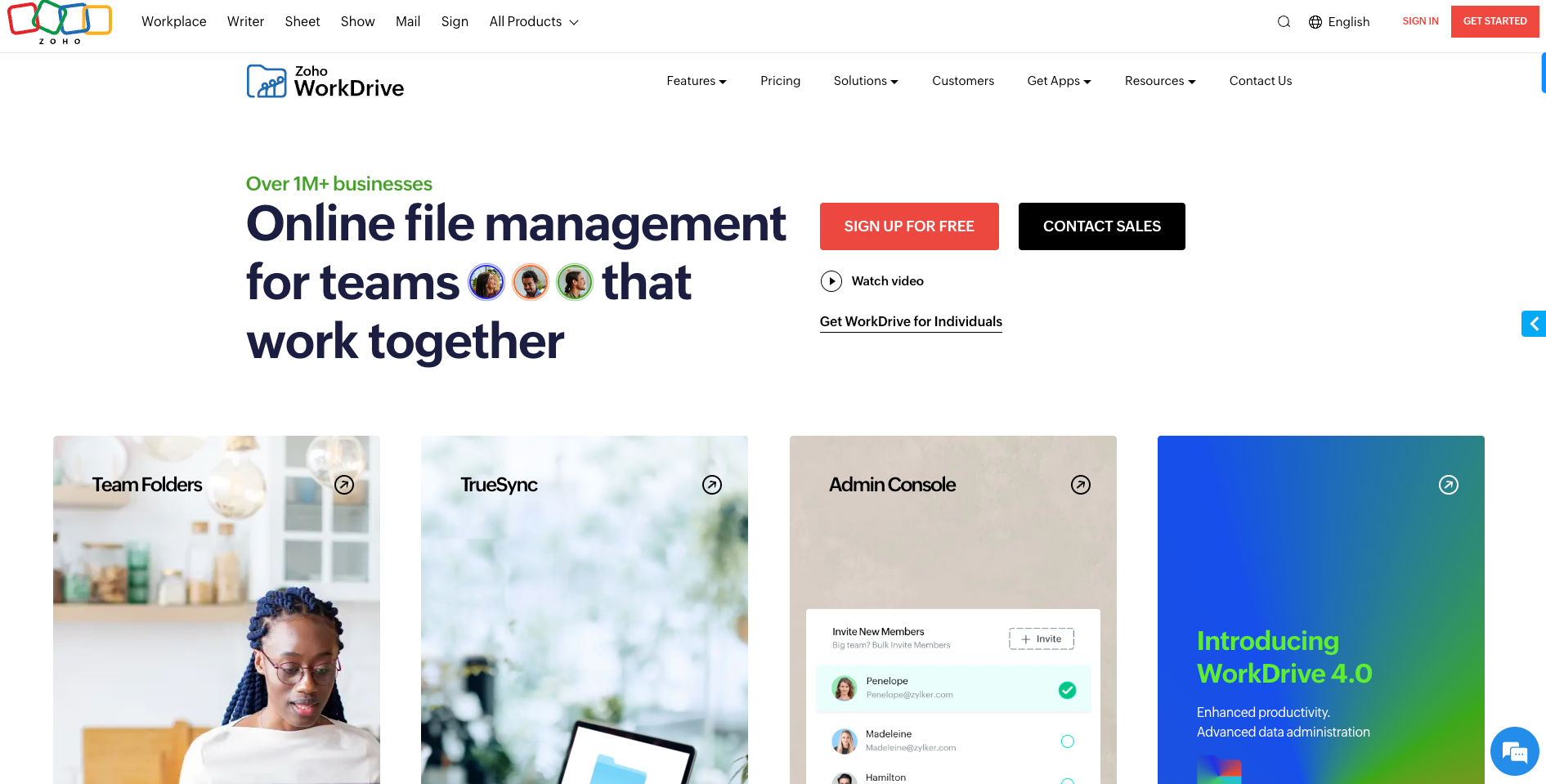
Task: Go to the Pricing page
Action: click(x=780, y=81)
